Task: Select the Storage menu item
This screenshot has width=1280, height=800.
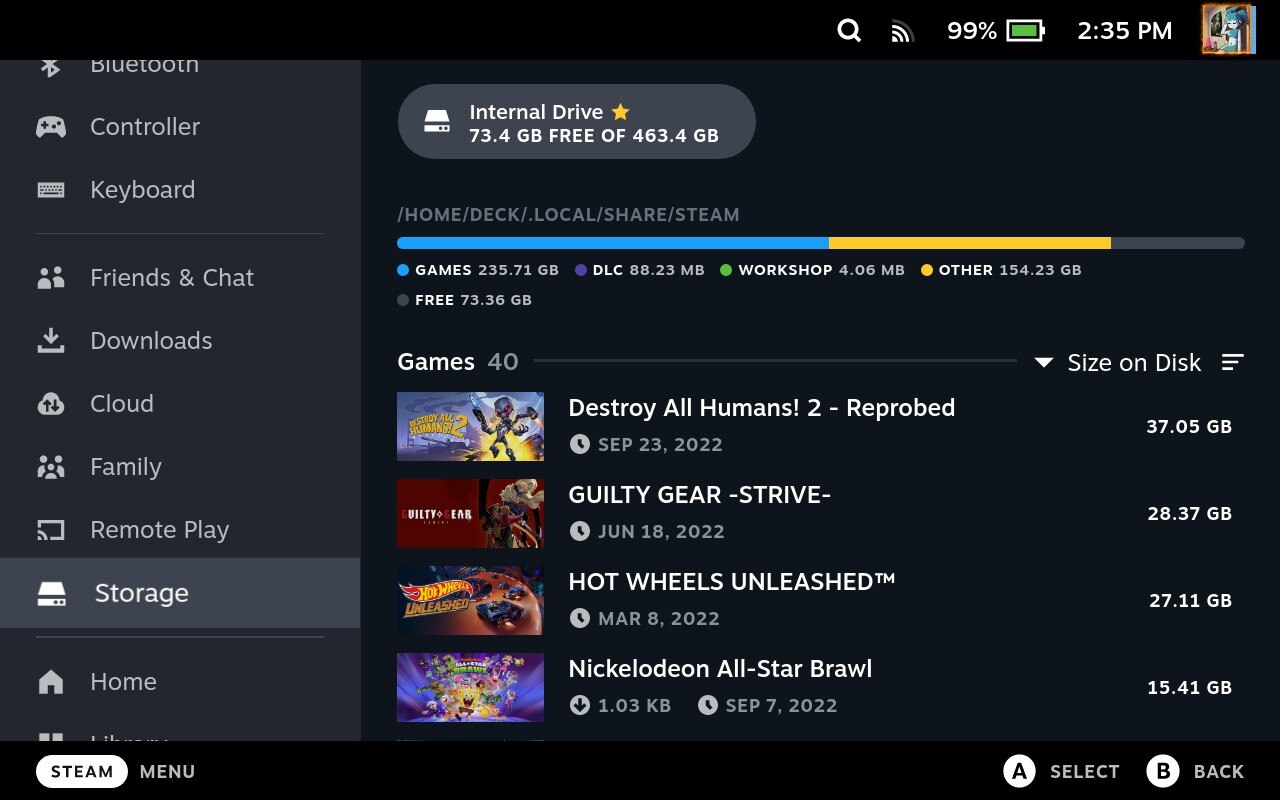Action: pos(180,593)
